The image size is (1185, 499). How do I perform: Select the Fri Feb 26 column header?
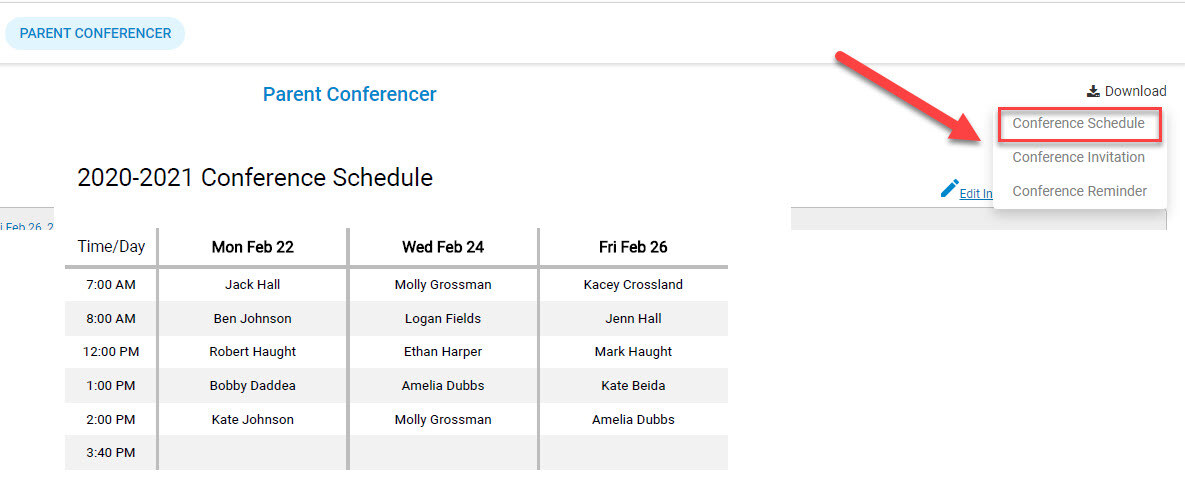point(633,247)
